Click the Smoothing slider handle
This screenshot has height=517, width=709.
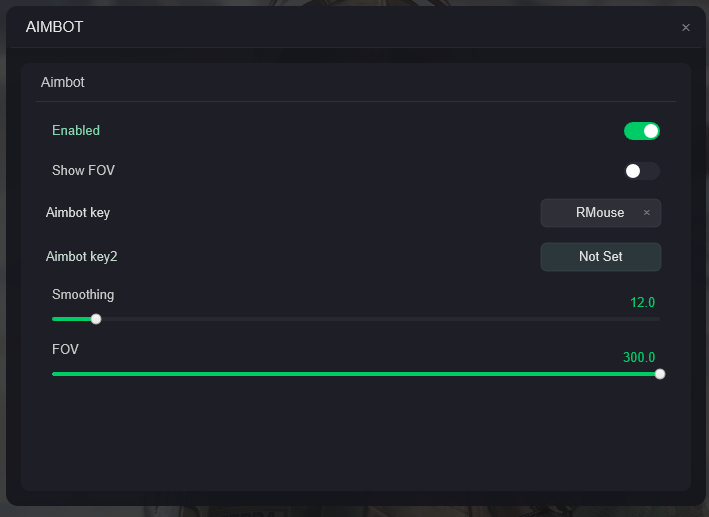(x=96, y=319)
